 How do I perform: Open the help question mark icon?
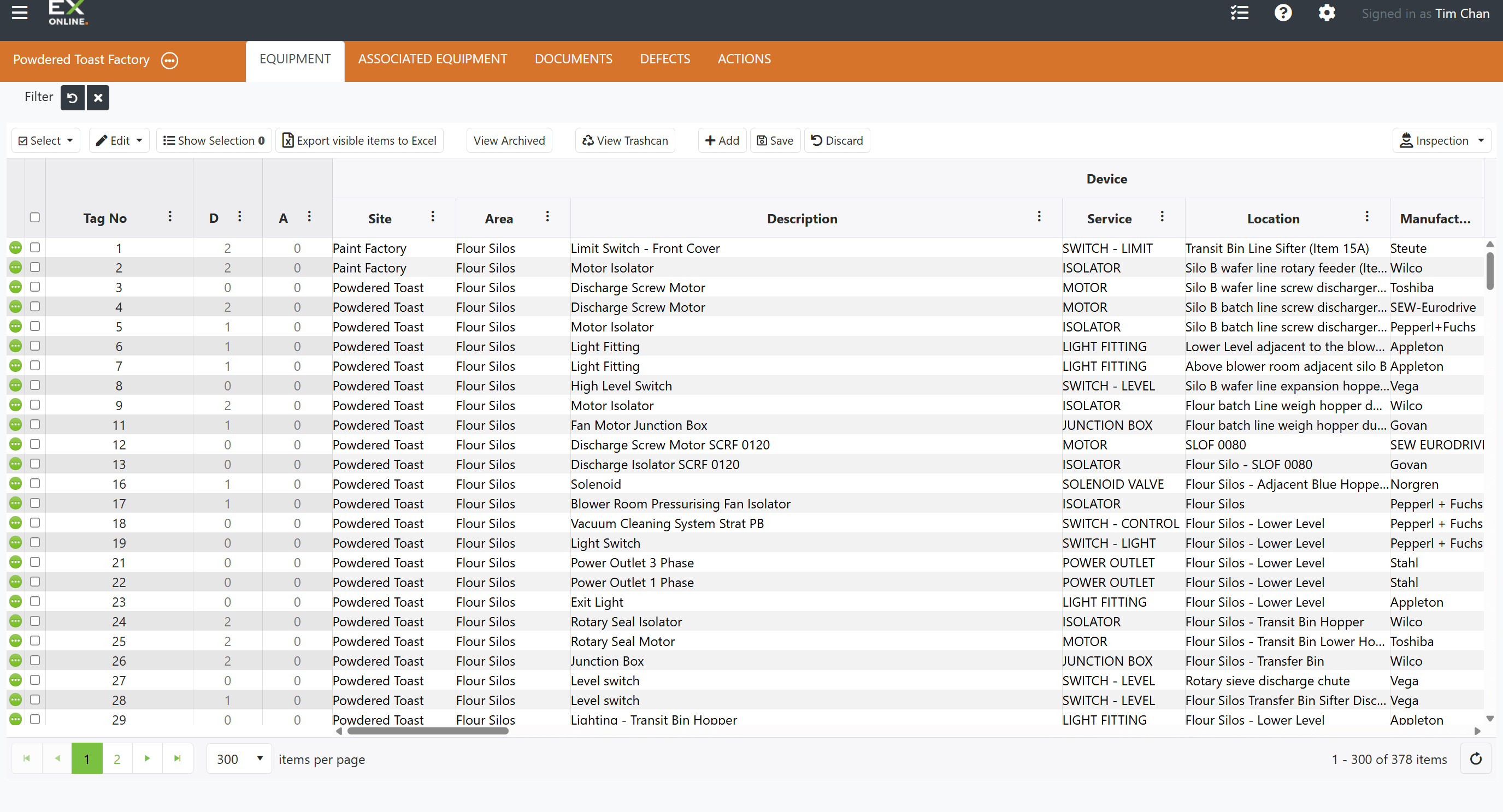[x=1283, y=13]
